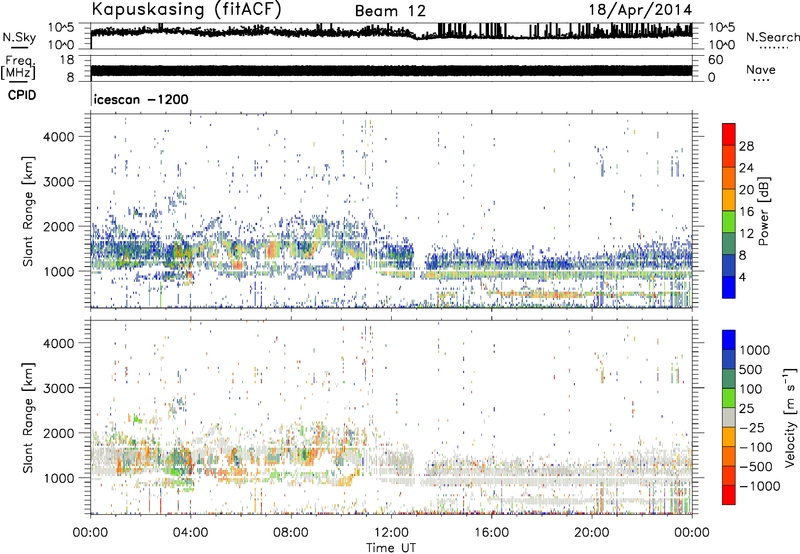This screenshot has width=800, height=554.
Task: Click the '20' label on the Power color bar
Action: 746,190
